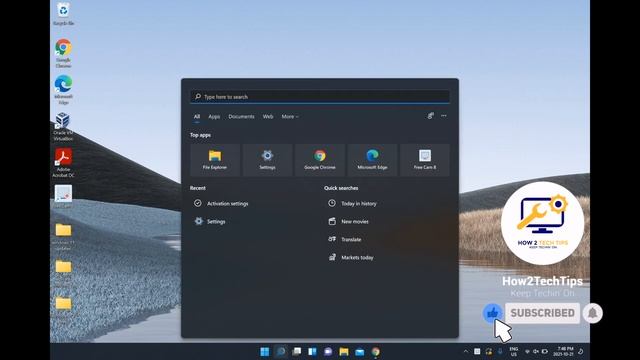
Task: Launch Google Chrome from Top apps
Action: coord(320,160)
